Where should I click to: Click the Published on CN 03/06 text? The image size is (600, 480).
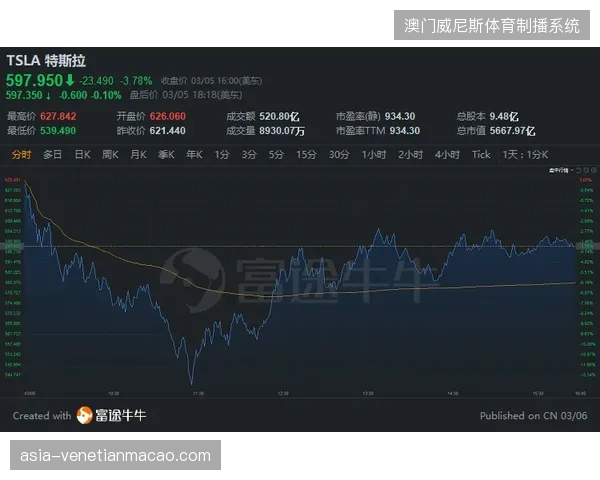pos(533,416)
